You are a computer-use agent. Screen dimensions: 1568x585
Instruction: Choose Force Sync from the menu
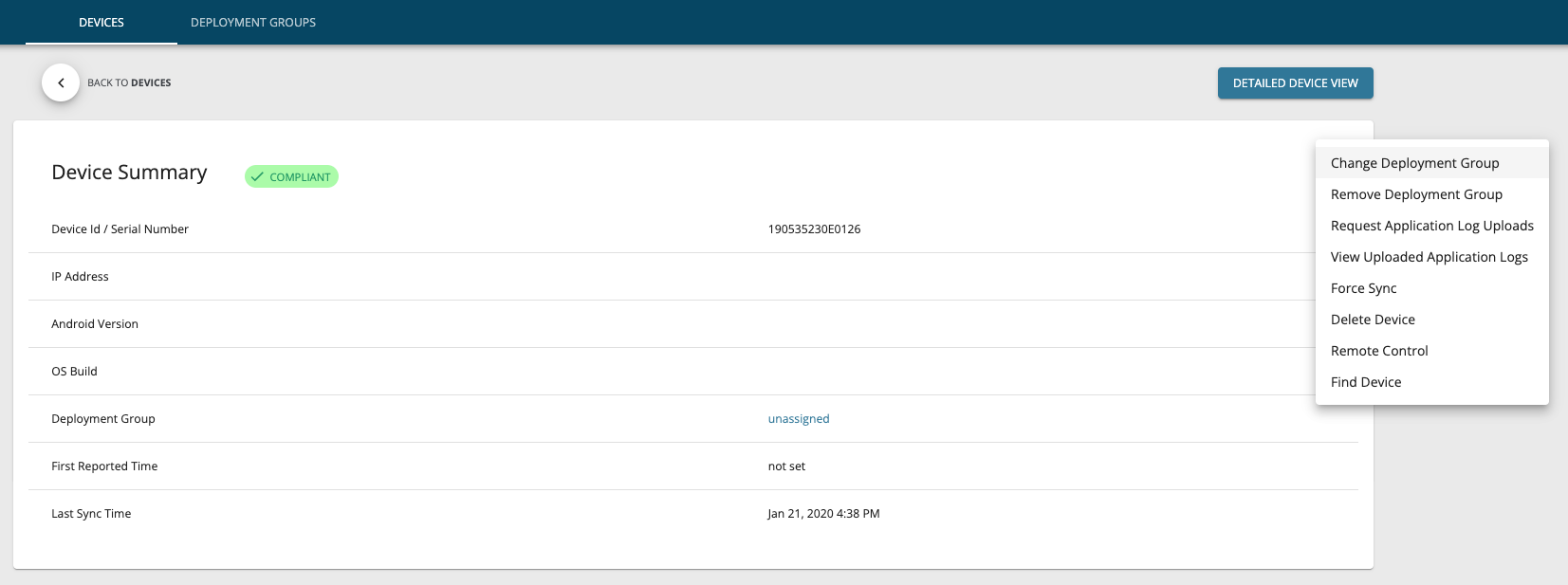[1432, 288]
